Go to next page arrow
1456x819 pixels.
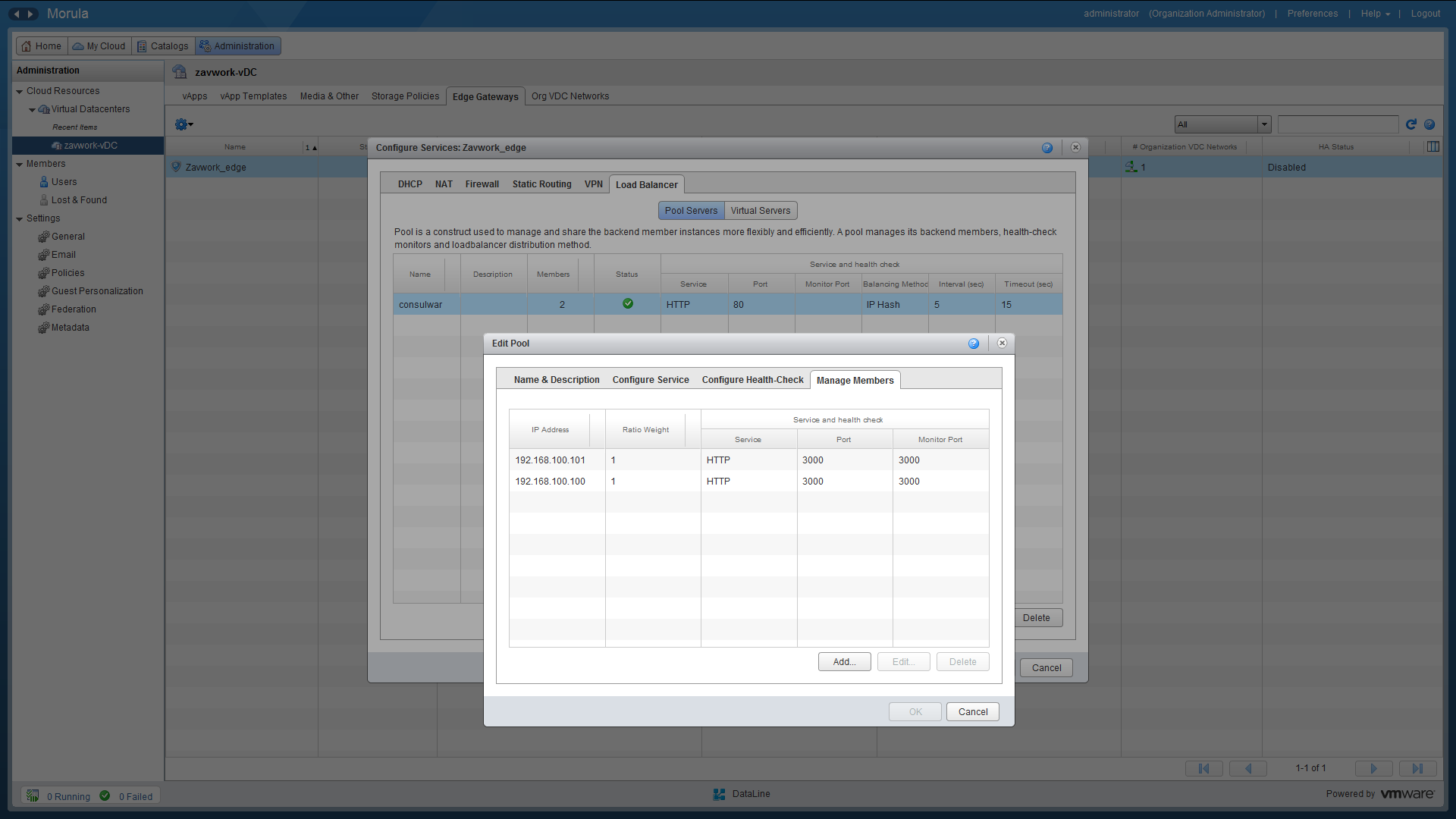coord(1373,768)
